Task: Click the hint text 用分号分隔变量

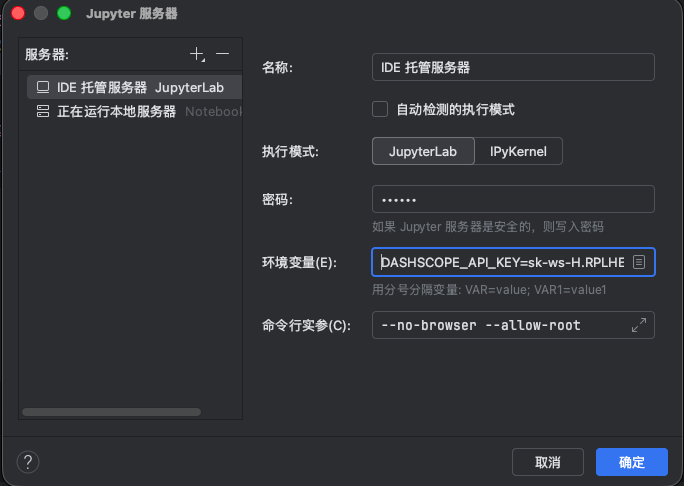Action: pos(489,290)
